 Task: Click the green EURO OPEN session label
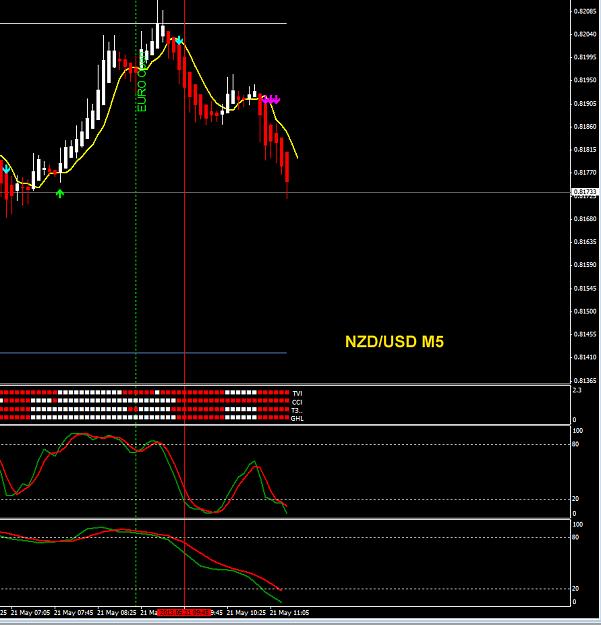tap(141, 81)
